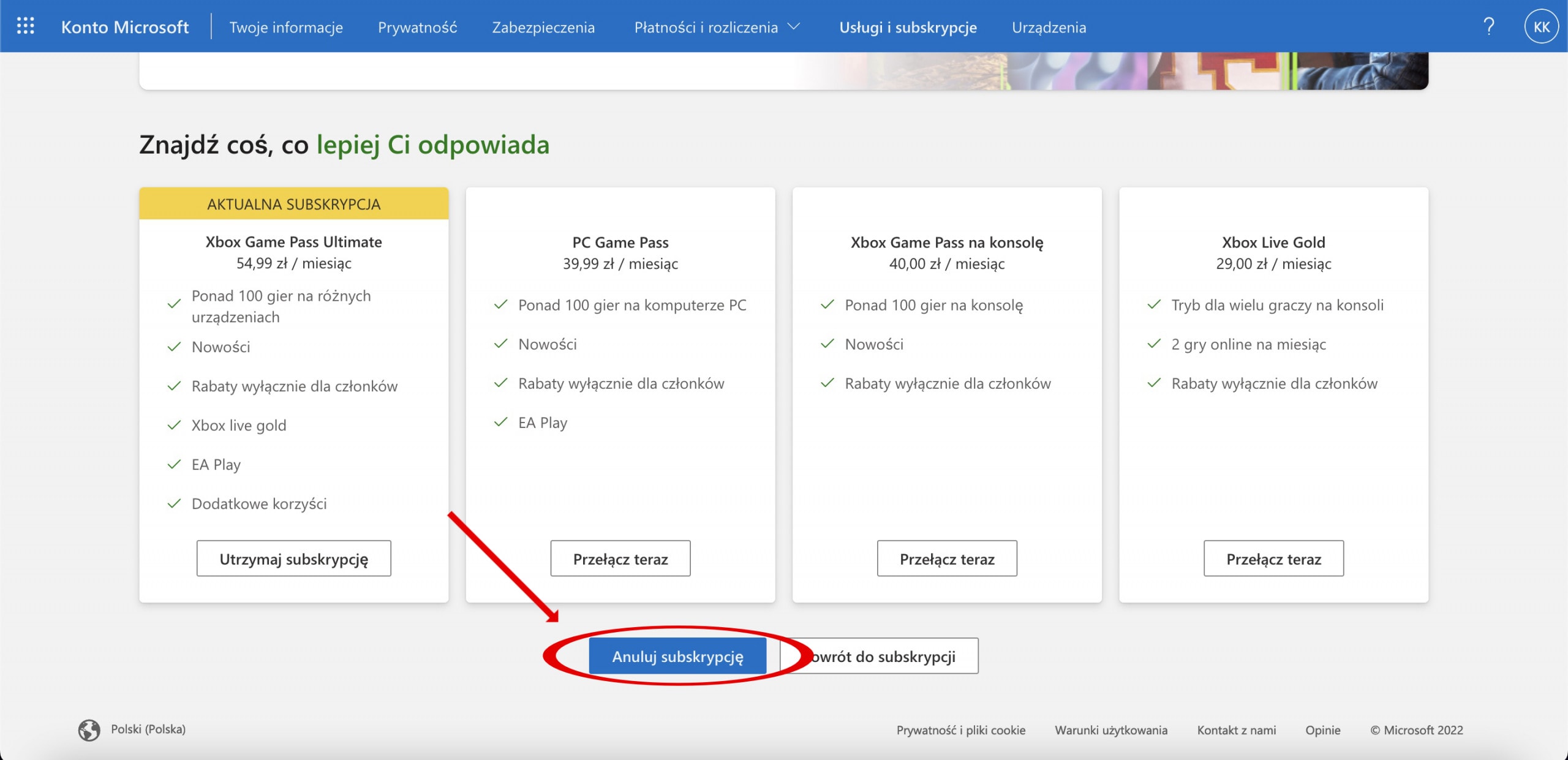Click the globe language icon in footer
Image resolution: width=1568 pixels, height=760 pixels.
coord(89,730)
